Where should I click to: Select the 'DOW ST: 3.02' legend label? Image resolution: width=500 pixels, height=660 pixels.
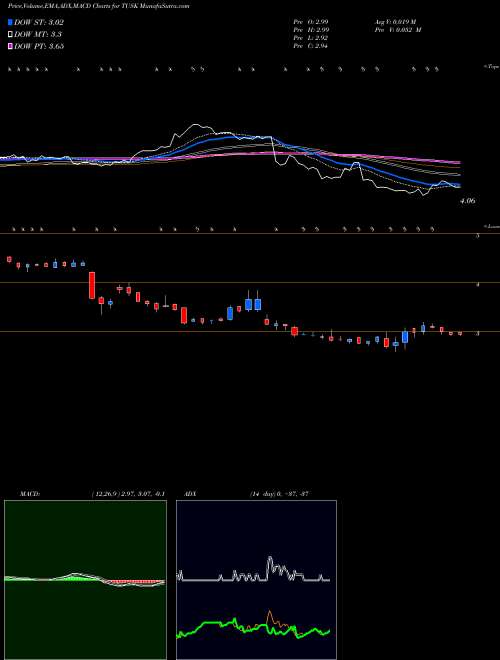39,22
